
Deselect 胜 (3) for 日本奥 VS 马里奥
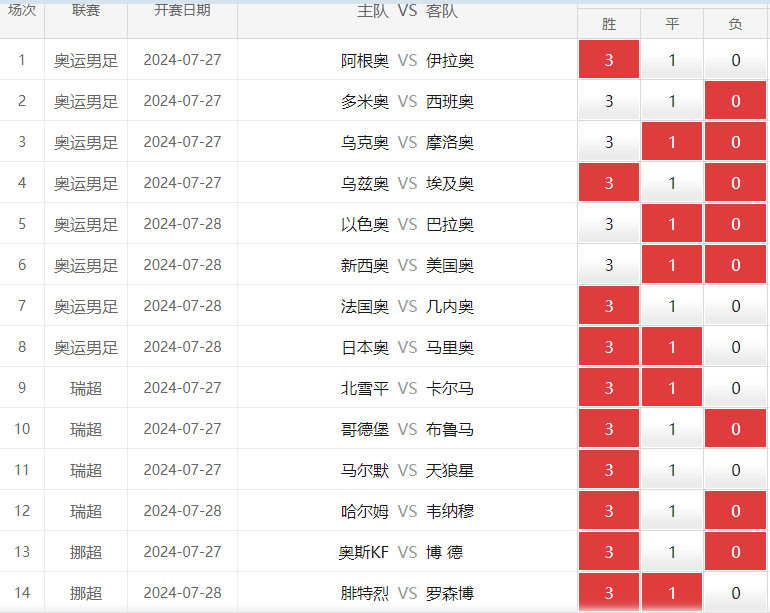coord(609,347)
